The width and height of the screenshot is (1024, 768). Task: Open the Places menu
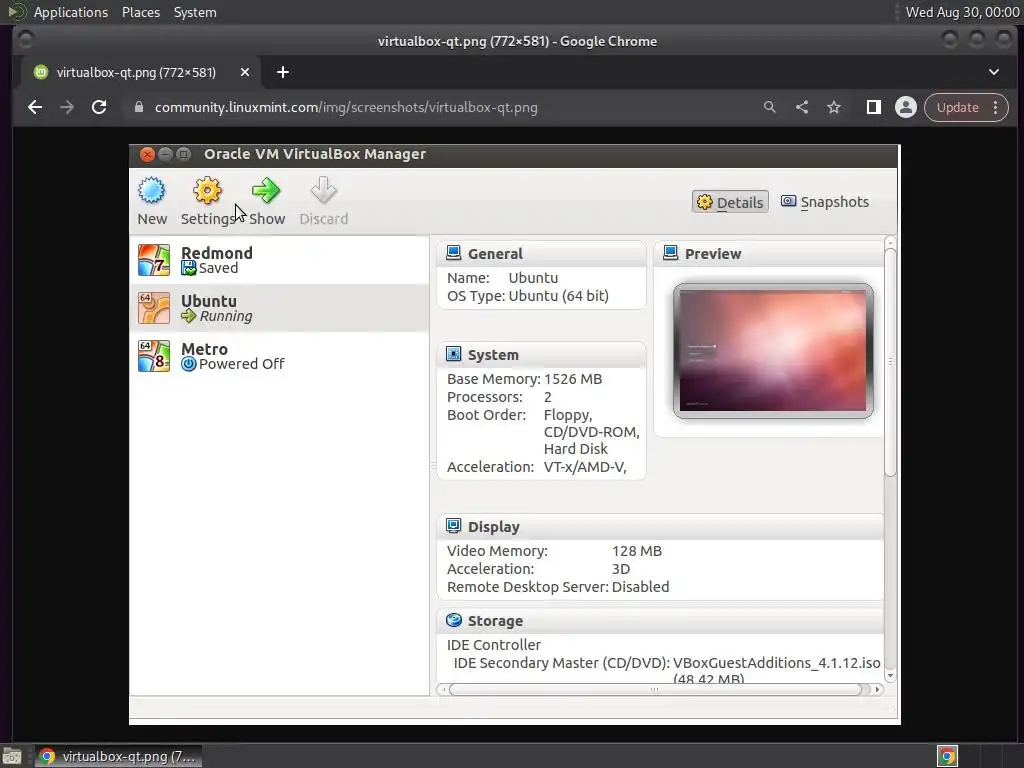point(140,12)
